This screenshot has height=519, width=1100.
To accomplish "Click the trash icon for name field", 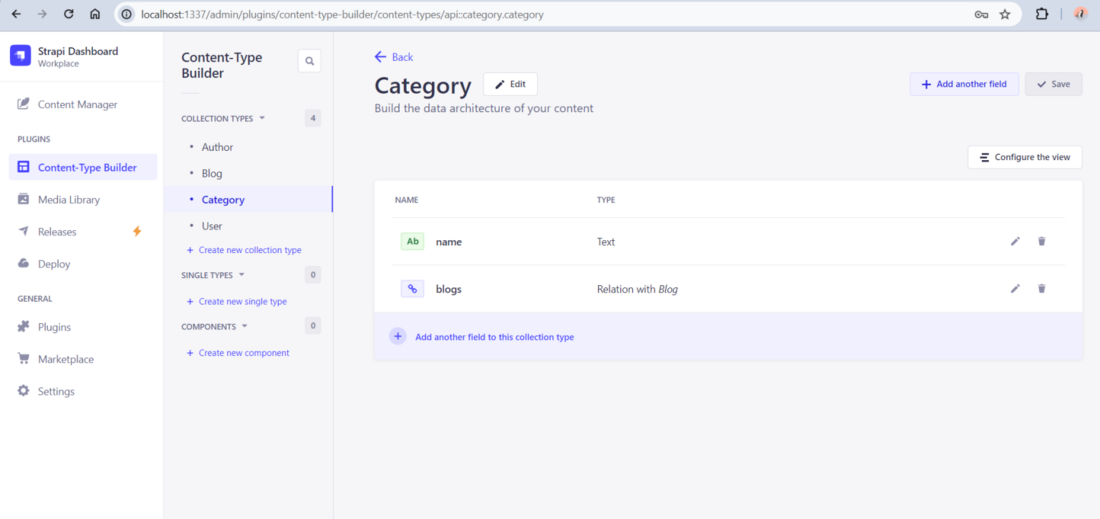I will [x=1041, y=241].
